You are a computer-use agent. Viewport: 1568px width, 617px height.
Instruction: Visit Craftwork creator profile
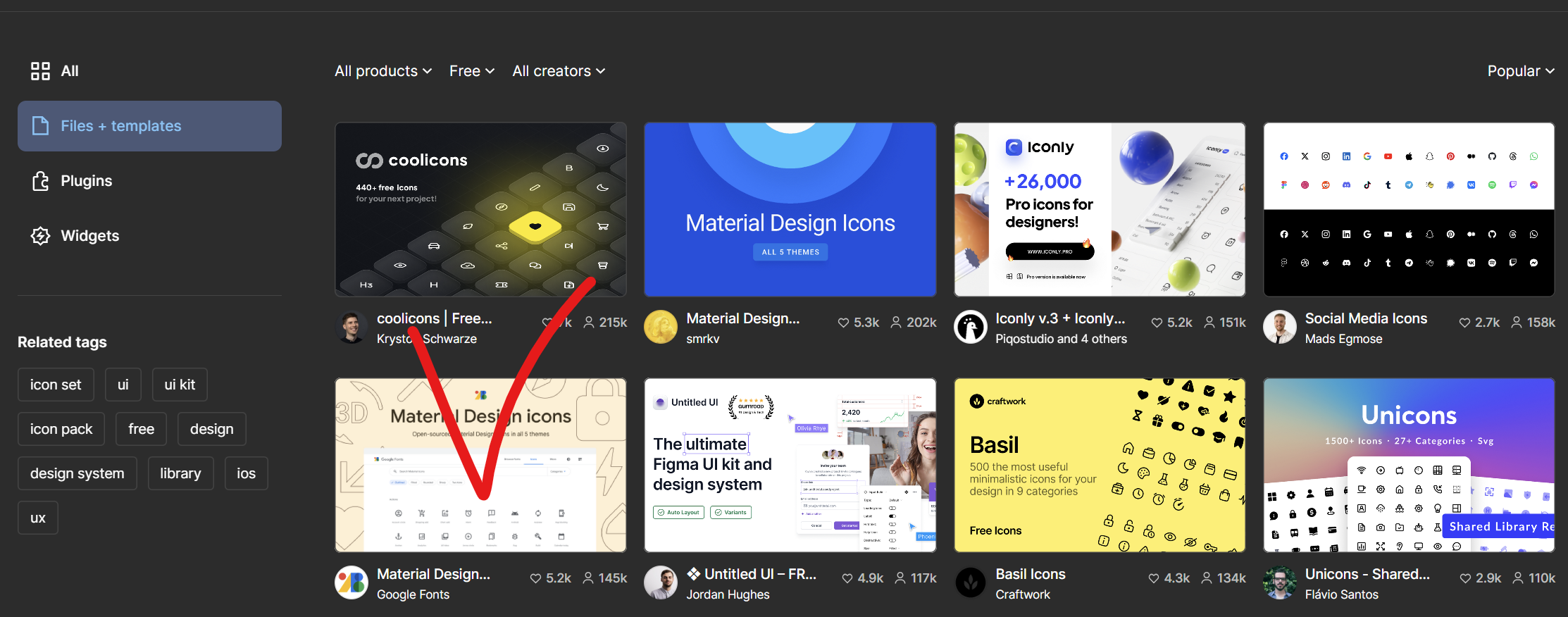coord(1023,594)
